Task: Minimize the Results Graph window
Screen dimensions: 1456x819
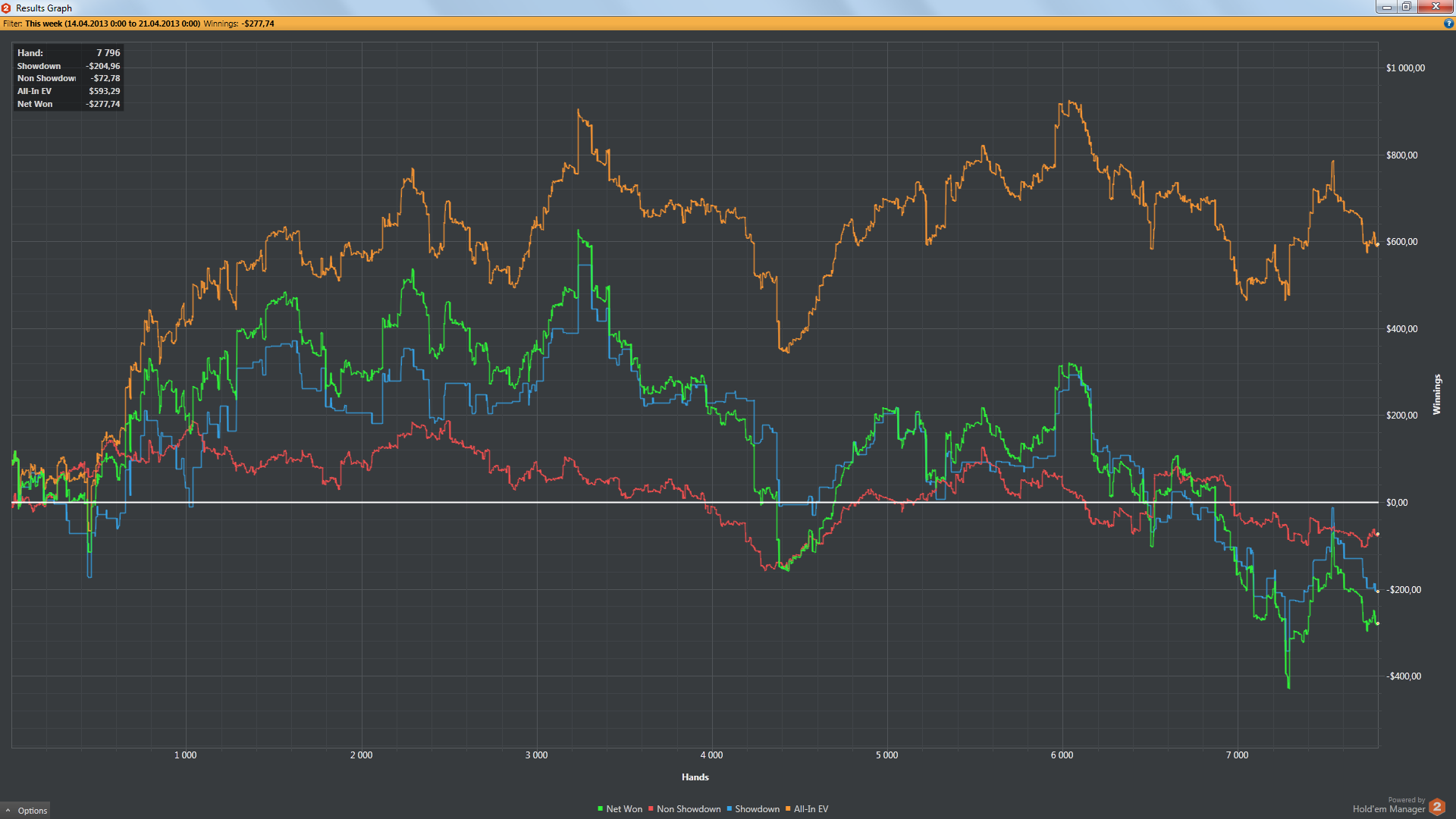Action: pyautogui.click(x=1386, y=7)
